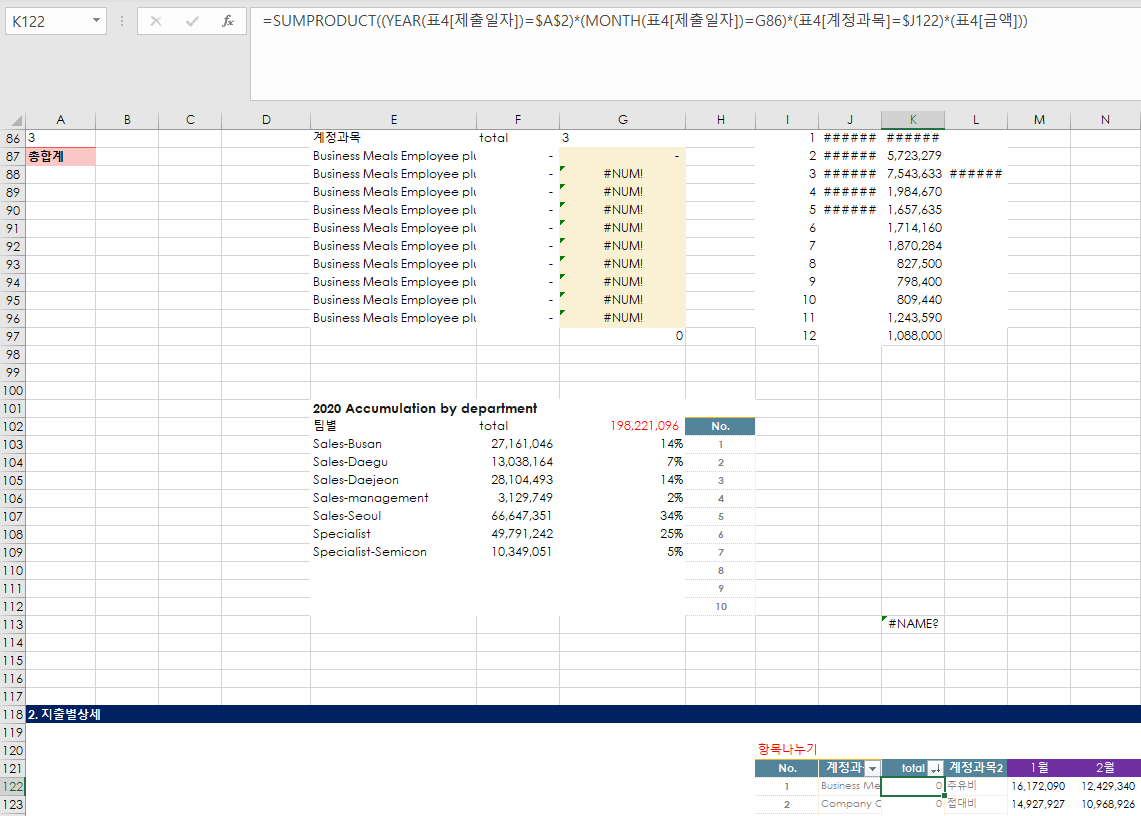Screen dimensions: 1141x816
Task: Click the pink 총합계 cell
Action: click(60, 157)
